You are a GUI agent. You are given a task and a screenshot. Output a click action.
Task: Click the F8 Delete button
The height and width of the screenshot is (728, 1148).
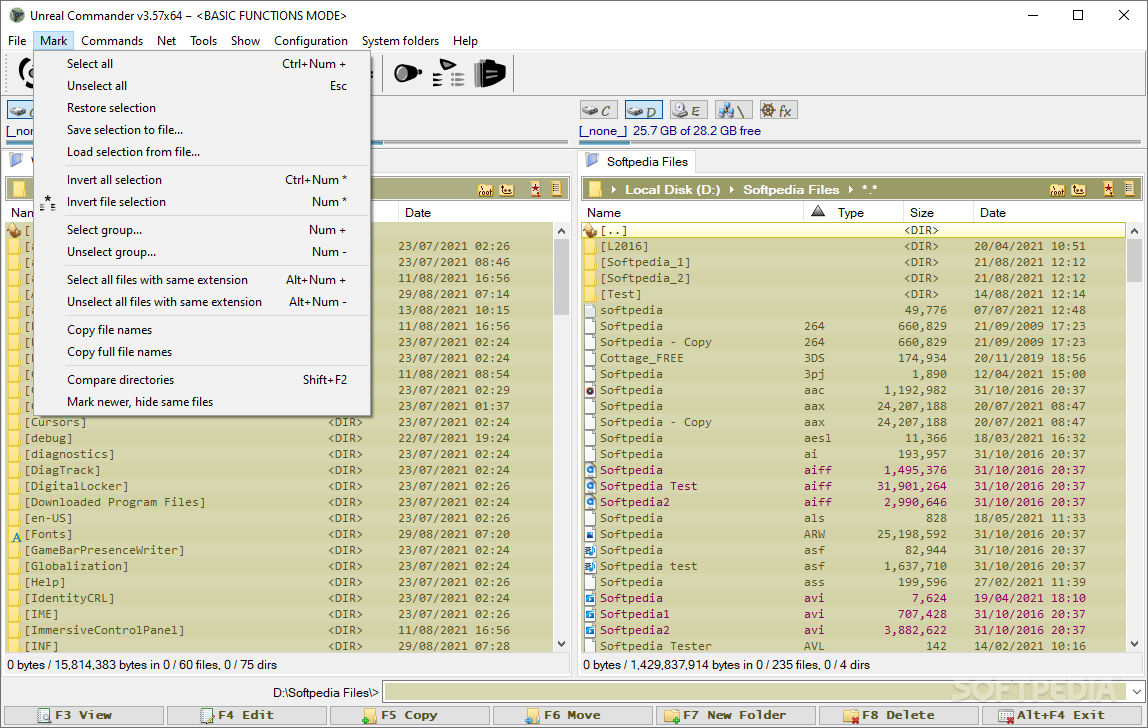tap(899, 716)
